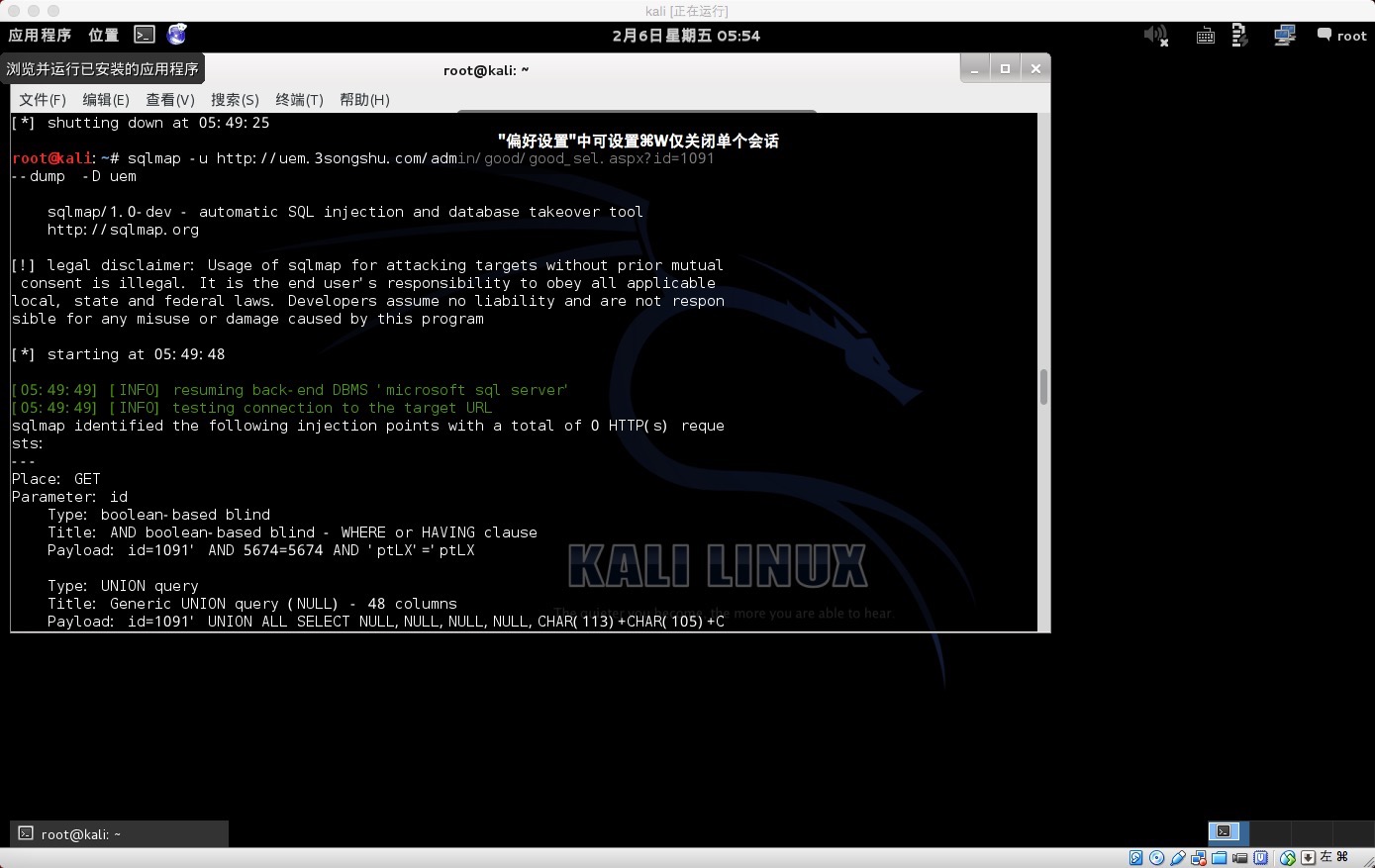
Task: Click VirtualBox optical disc icon
Action: click(1156, 858)
